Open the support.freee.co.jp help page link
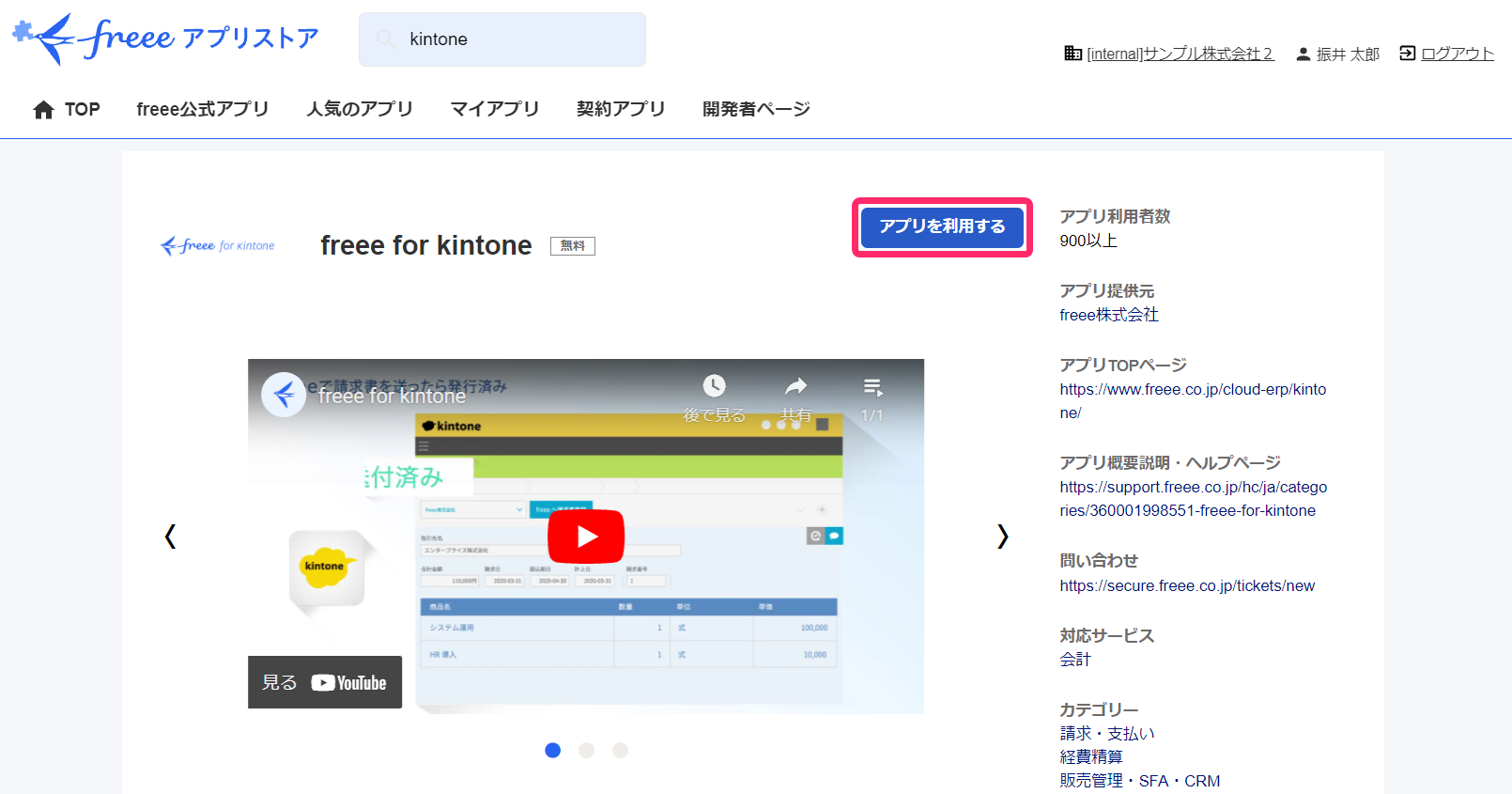Image resolution: width=1512 pixels, height=794 pixels. [1194, 499]
